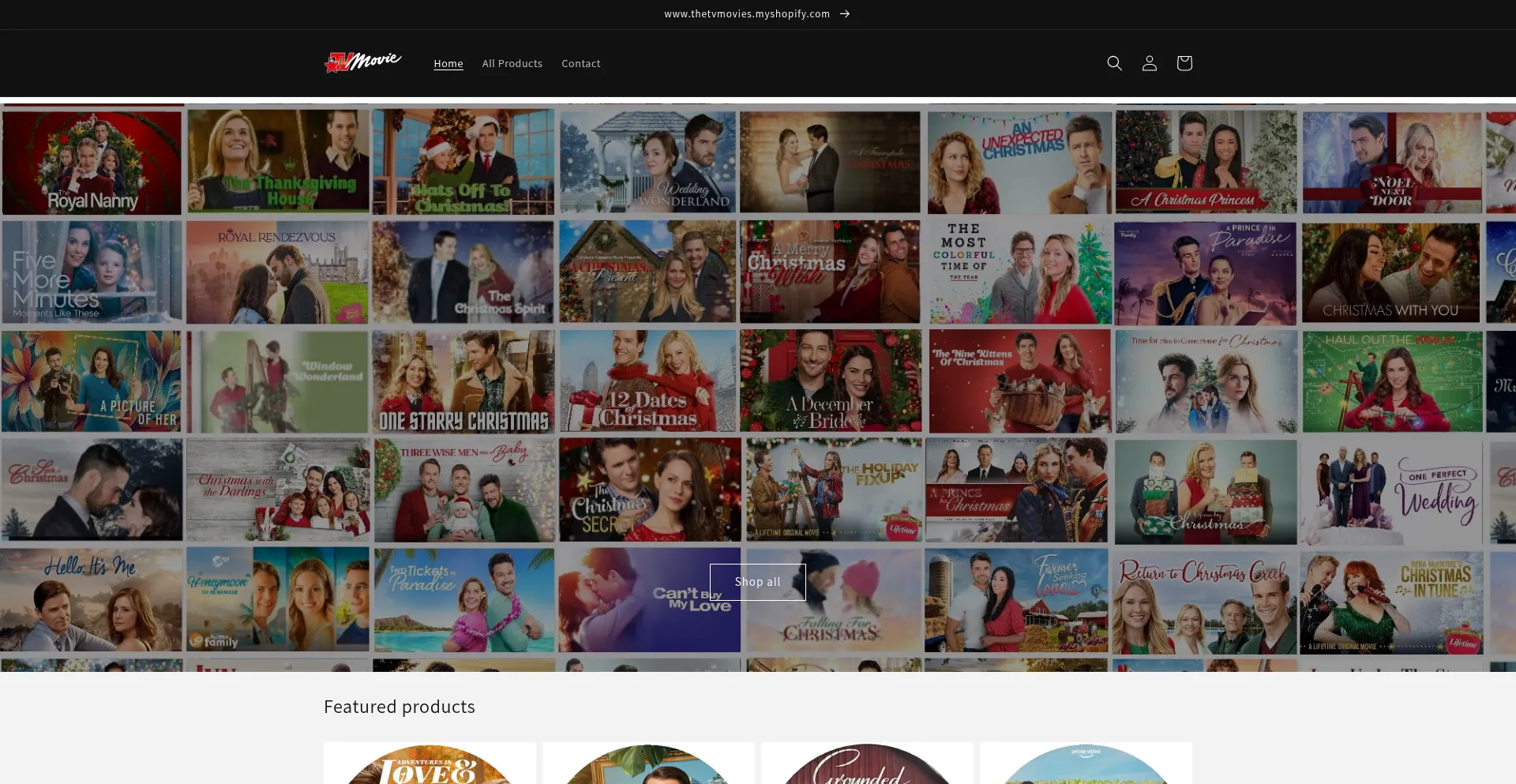1516x784 pixels.
Task: Select the Home menu item
Action: [x=448, y=64]
